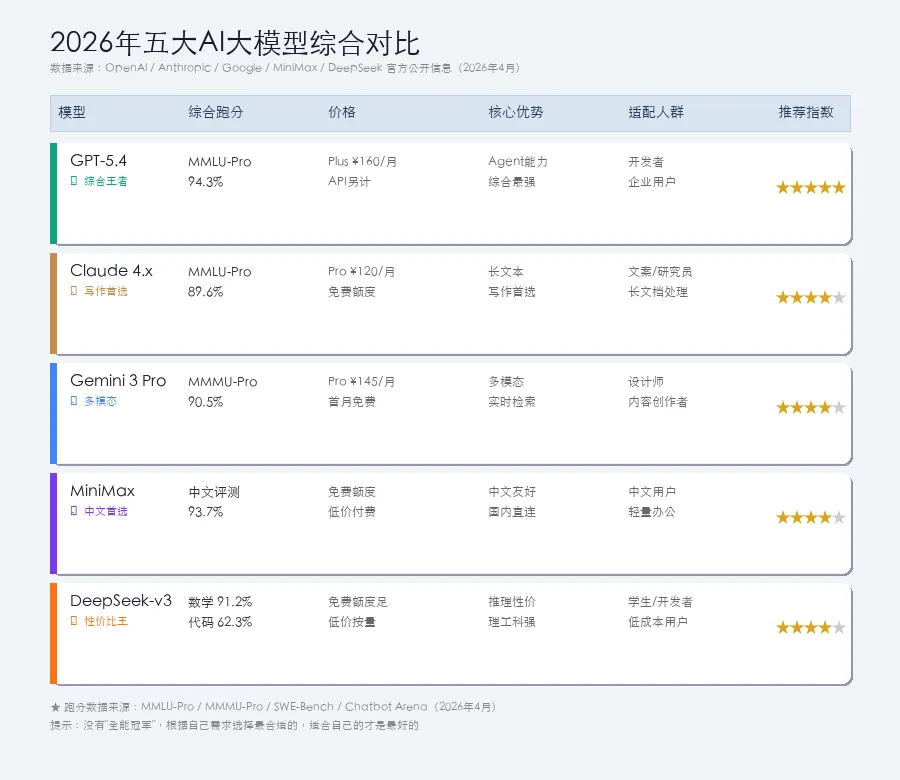Image resolution: width=900 pixels, height=780 pixels.
Task: Open the Gemini 3 Pro model title
Action: coord(118,380)
